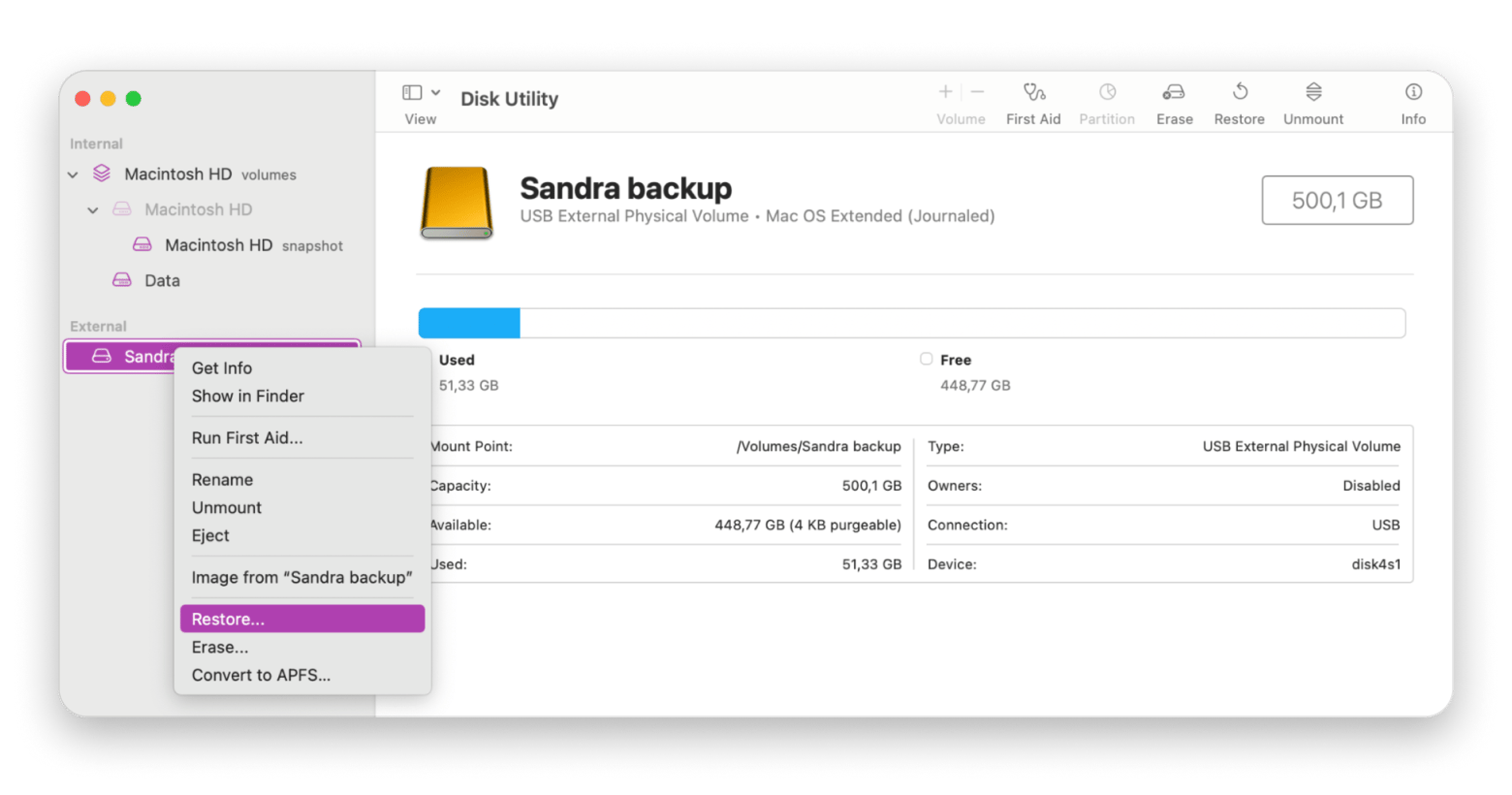
Task: Click the Restore toolbar icon
Action: 1240,93
